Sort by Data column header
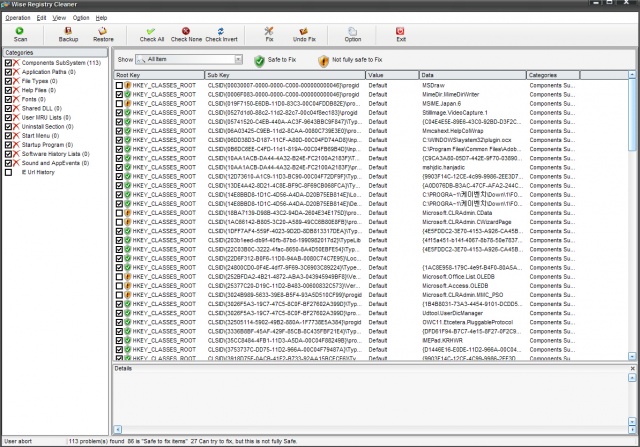The height and width of the screenshot is (447, 640). click(x=472, y=75)
